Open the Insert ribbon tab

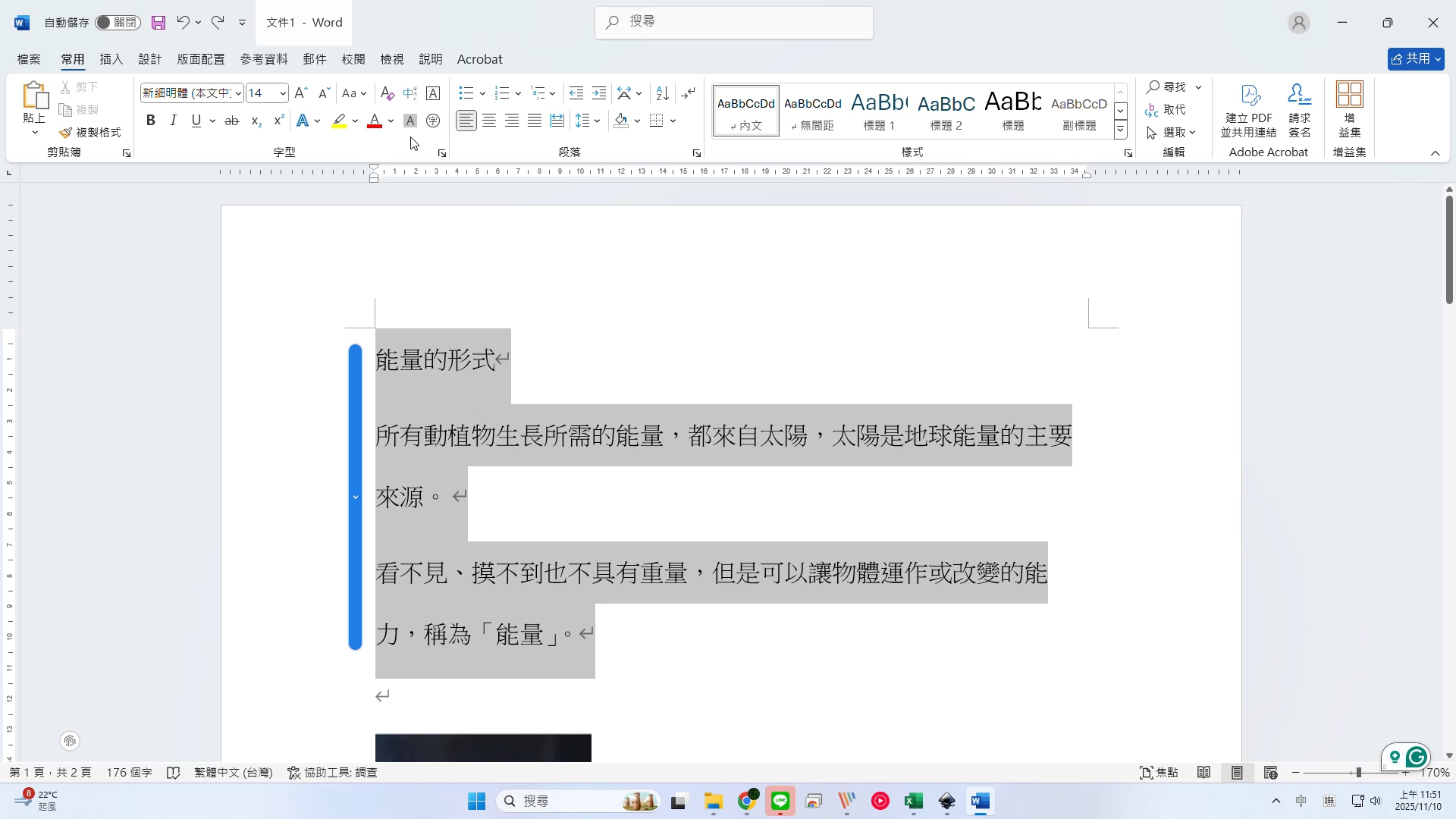tap(111, 59)
